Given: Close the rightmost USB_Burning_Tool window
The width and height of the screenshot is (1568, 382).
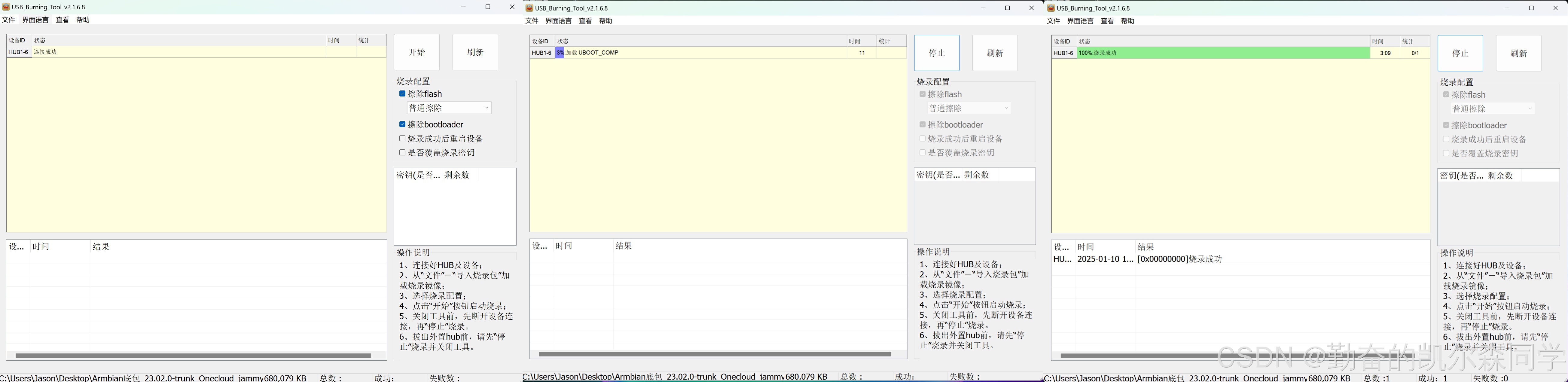Looking at the screenshot, I should 1555,8.
